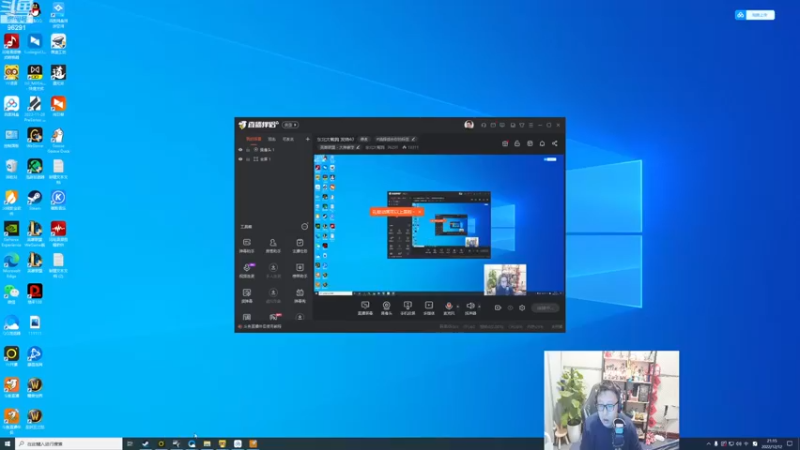Open the image file icon on desktop
The width and height of the screenshot is (800, 450).
pos(35,326)
